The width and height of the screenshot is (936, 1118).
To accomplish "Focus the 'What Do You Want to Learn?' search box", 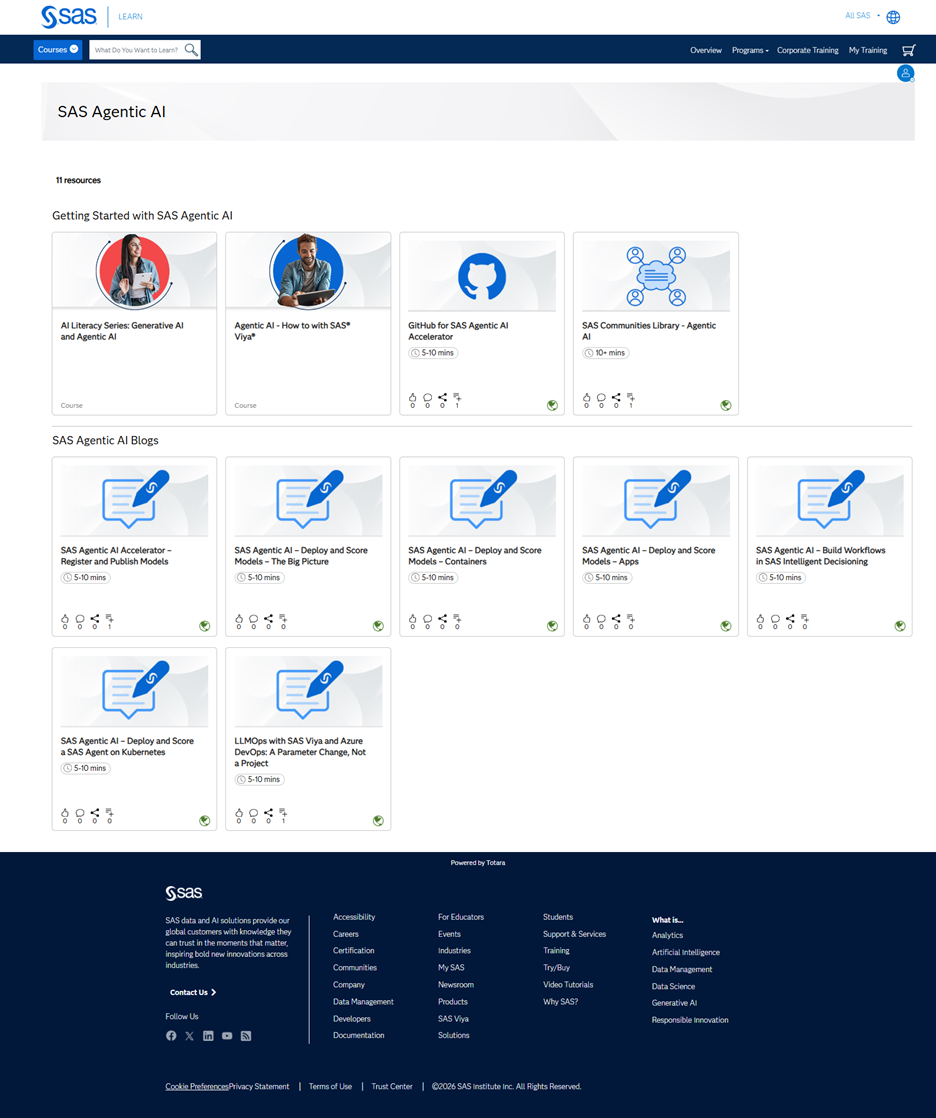I will pyautogui.click(x=136, y=50).
